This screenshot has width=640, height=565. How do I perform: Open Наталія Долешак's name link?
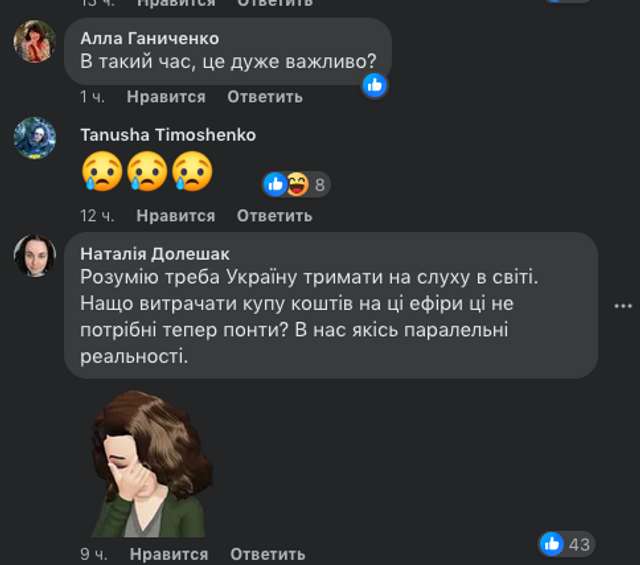coord(155,254)
